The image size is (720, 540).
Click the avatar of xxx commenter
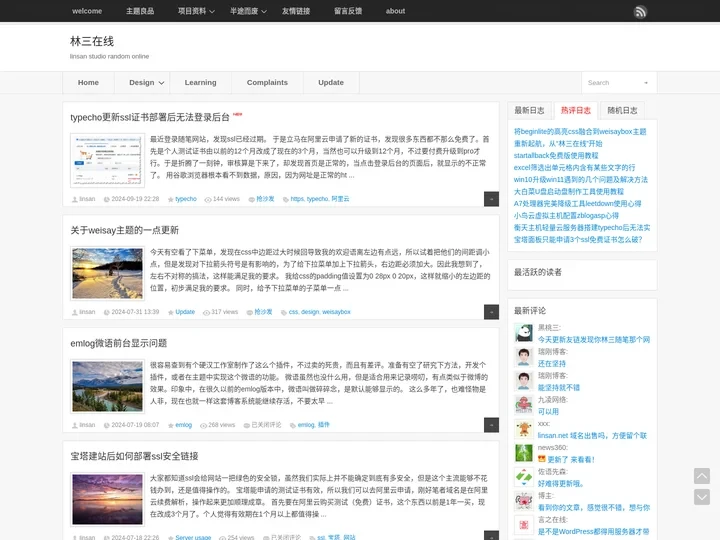coord(523,429)
